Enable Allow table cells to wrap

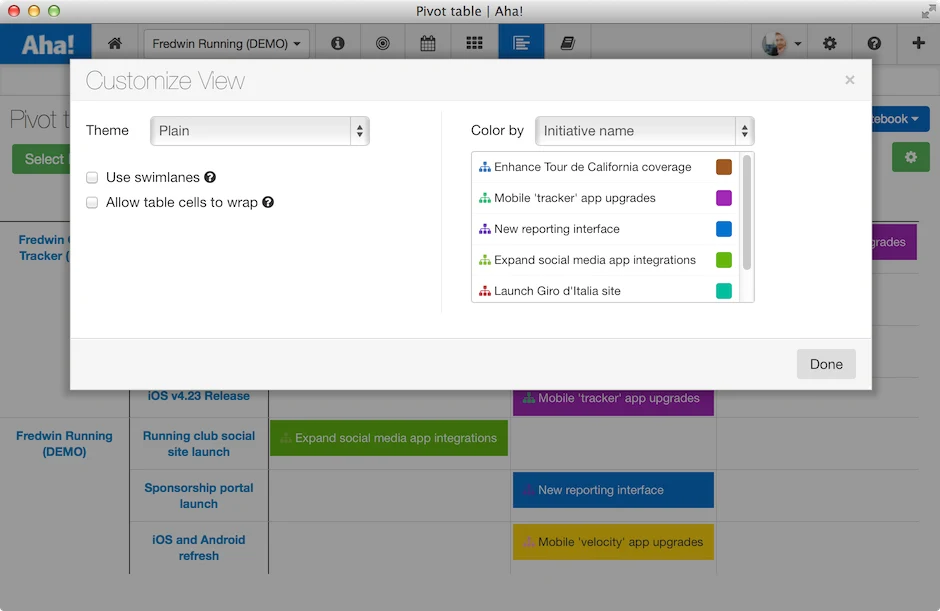92,203
